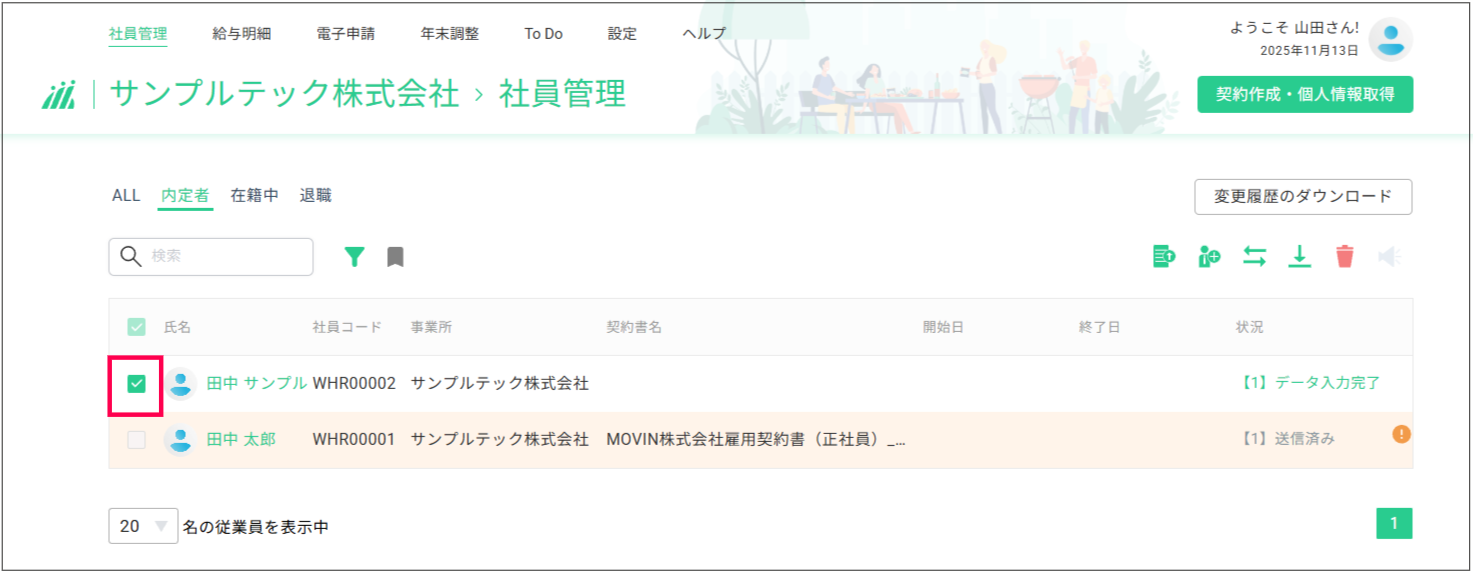Screen dimensions: 1473x573
Task: Click the date 2025年11月13日
Action: click(x=1310, y=50)
